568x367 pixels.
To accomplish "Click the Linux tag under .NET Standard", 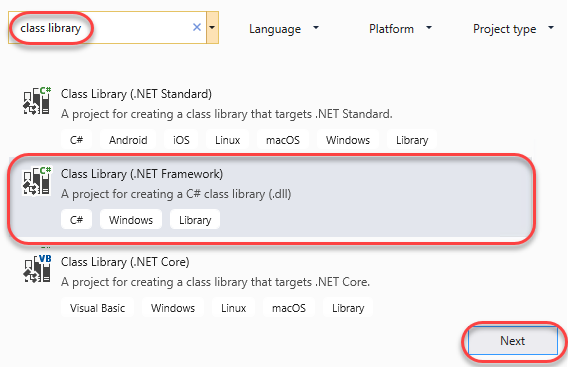I will (227, 140).
